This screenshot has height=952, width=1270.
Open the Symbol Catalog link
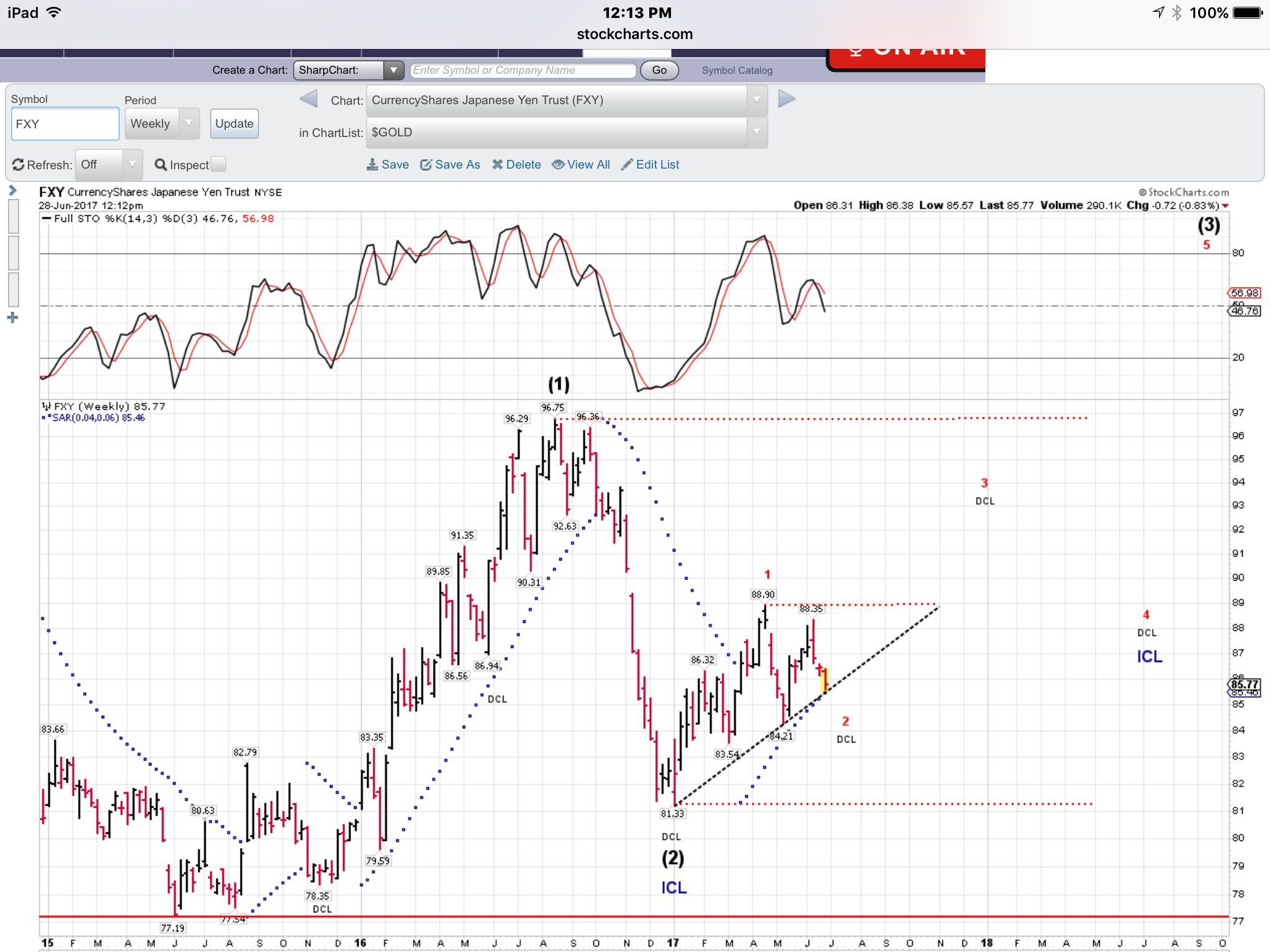tap(737, 71)
